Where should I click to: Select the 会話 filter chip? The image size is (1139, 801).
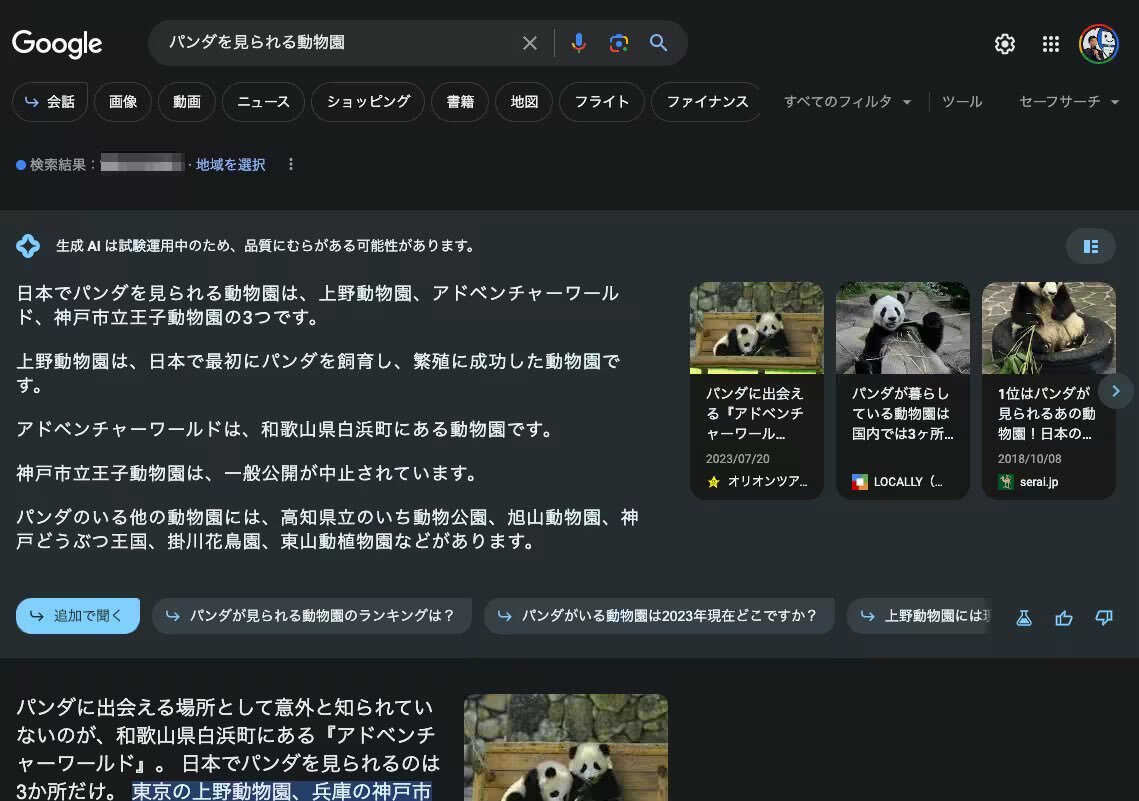tap(49, 102)
